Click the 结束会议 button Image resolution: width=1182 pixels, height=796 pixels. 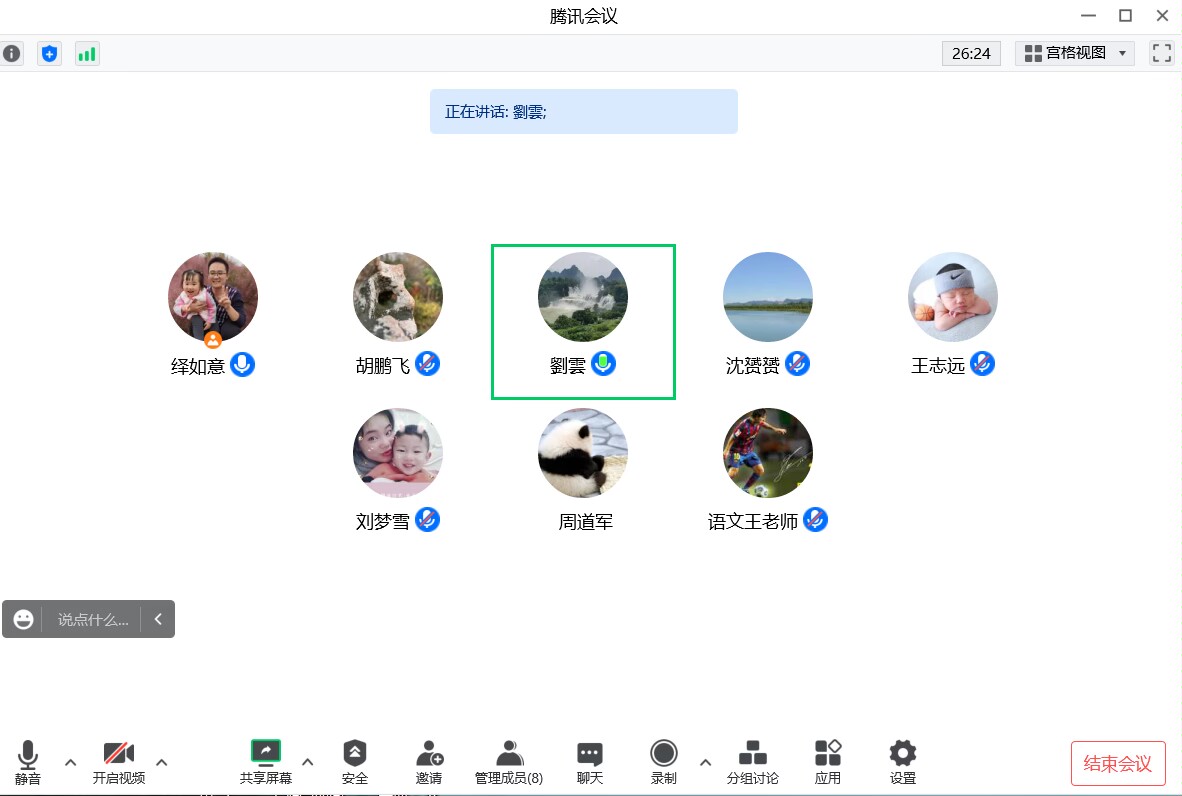[1118, 764]
